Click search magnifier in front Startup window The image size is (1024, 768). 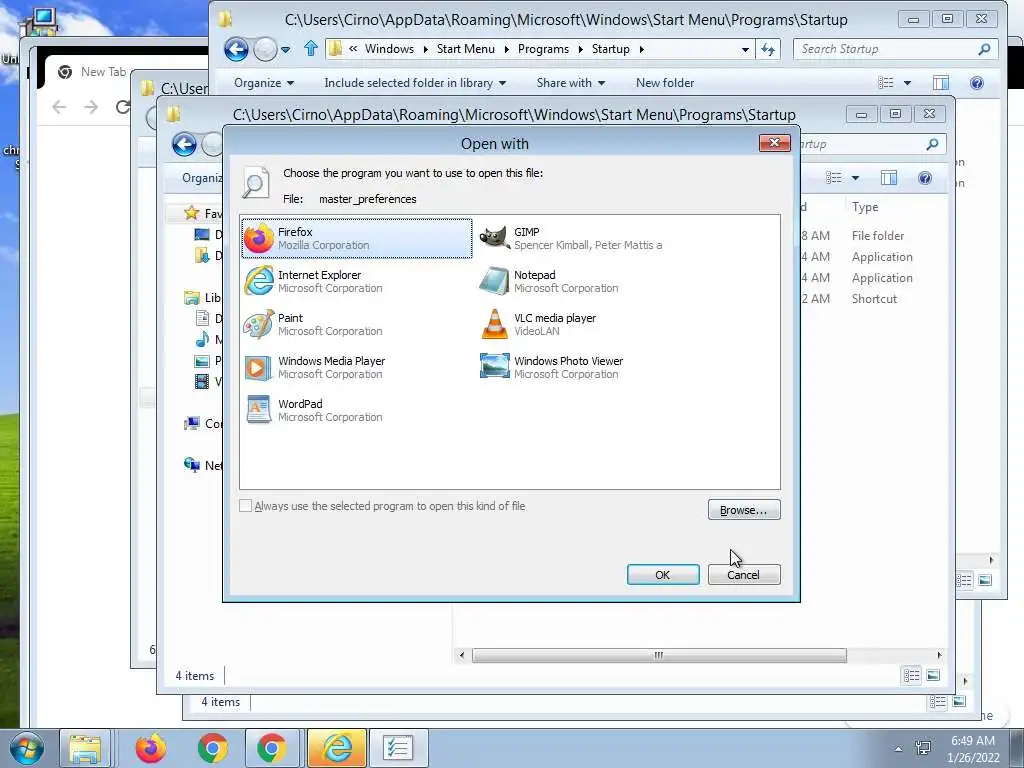coord(932,144)
